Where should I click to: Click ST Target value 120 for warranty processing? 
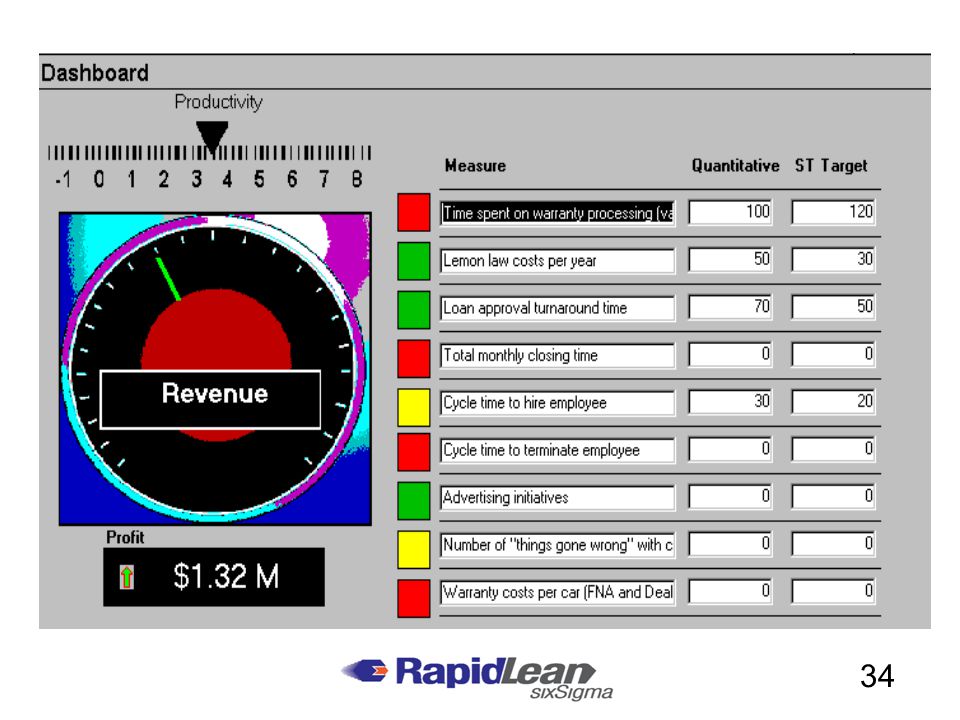pos(833,212)
